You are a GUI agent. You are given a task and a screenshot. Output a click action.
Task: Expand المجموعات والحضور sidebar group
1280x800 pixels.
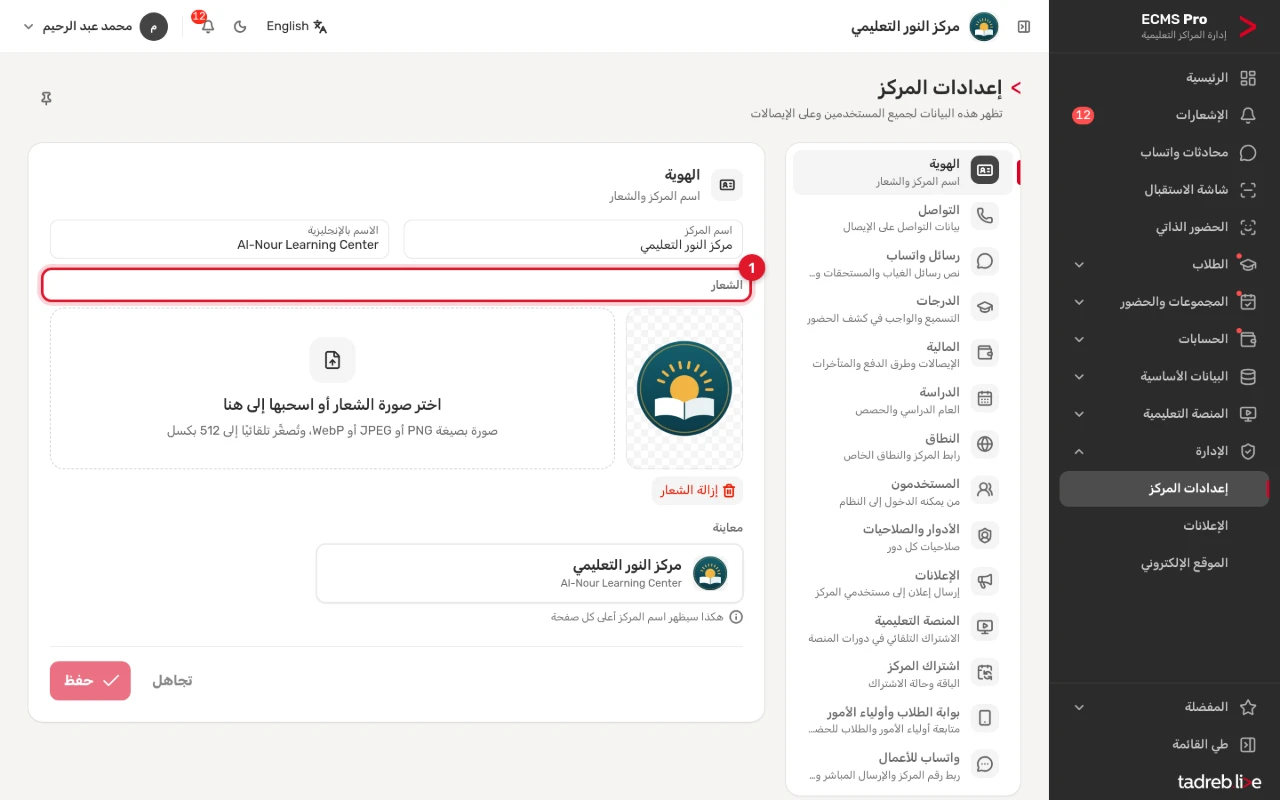[1164, 302]
